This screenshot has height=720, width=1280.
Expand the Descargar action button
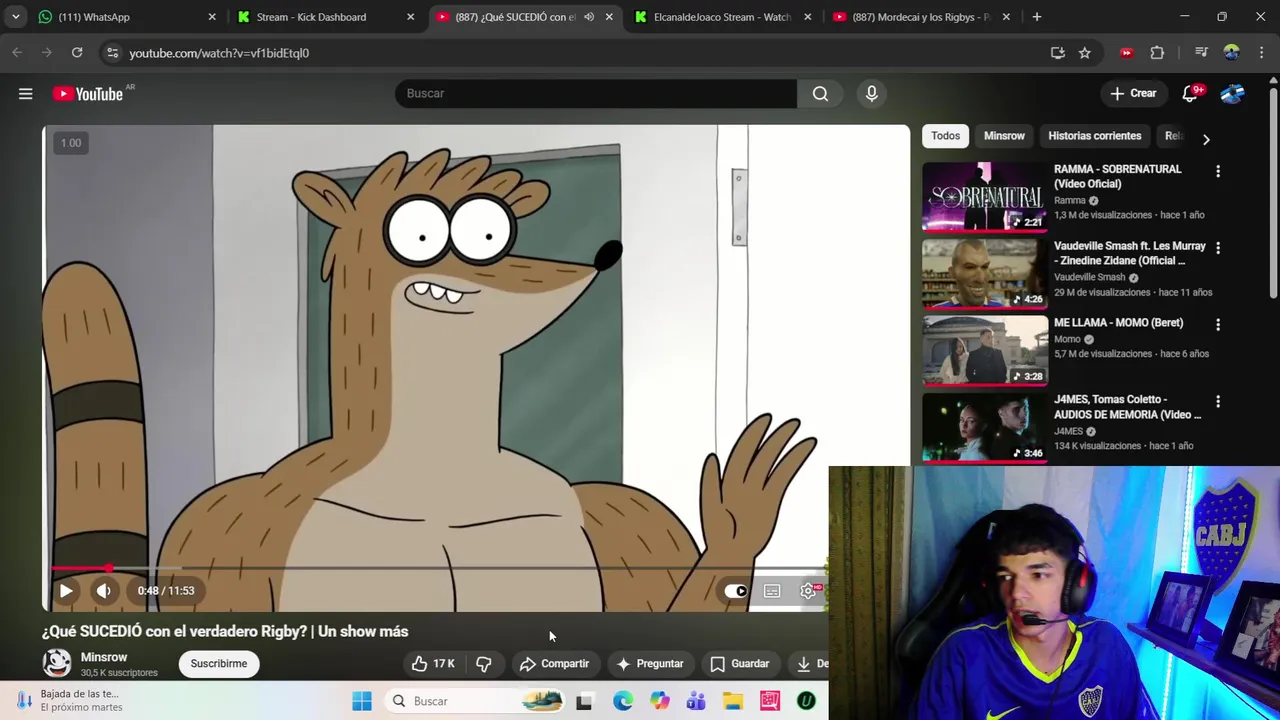click(808, 663)
